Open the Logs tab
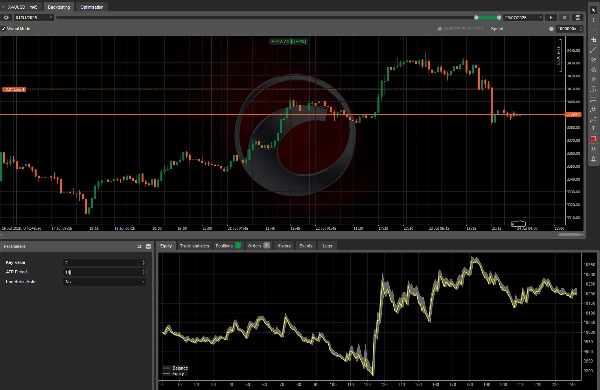 click(327, 246)
